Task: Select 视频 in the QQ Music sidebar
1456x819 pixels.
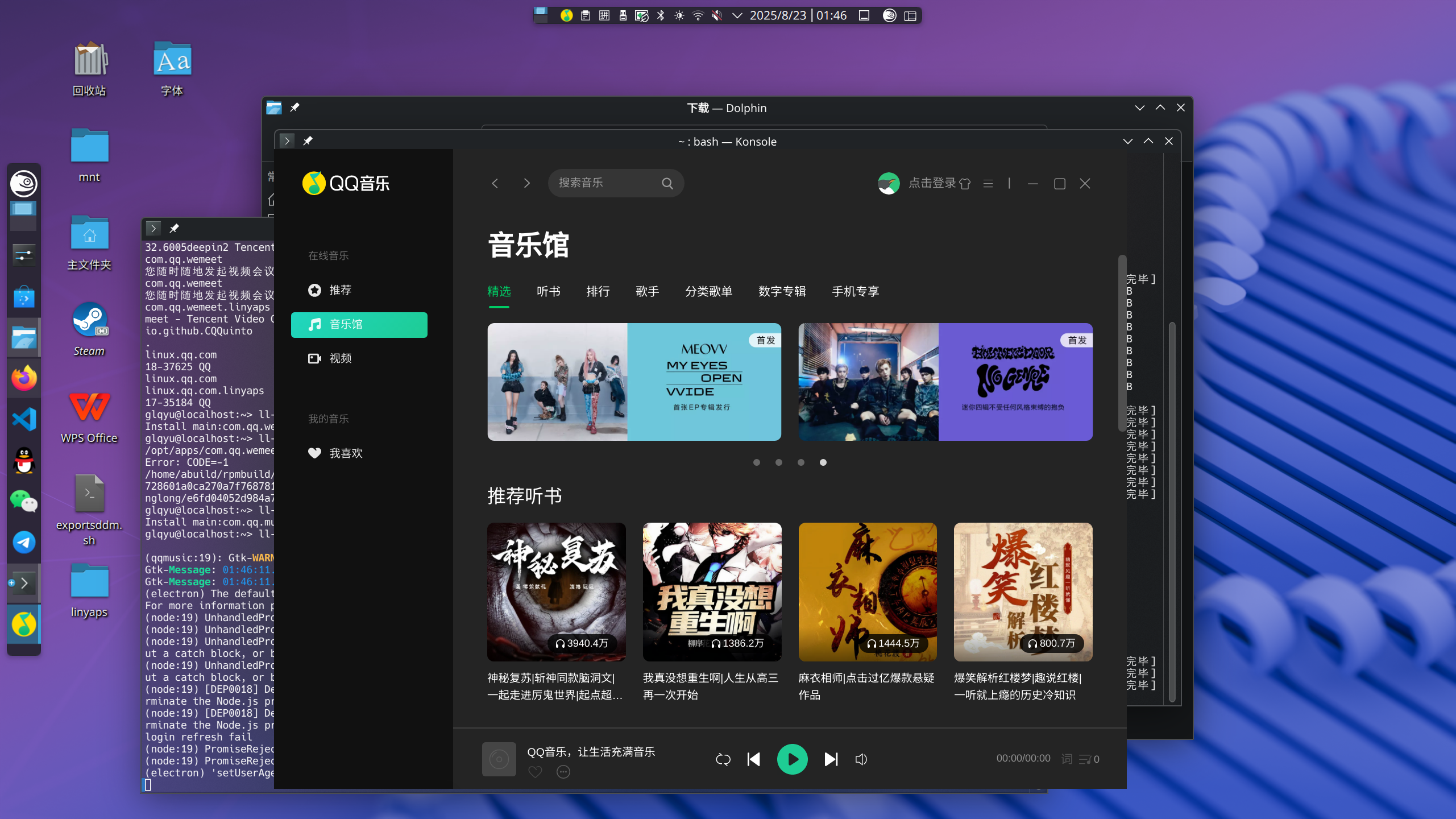Action: [x=340, y=358]
